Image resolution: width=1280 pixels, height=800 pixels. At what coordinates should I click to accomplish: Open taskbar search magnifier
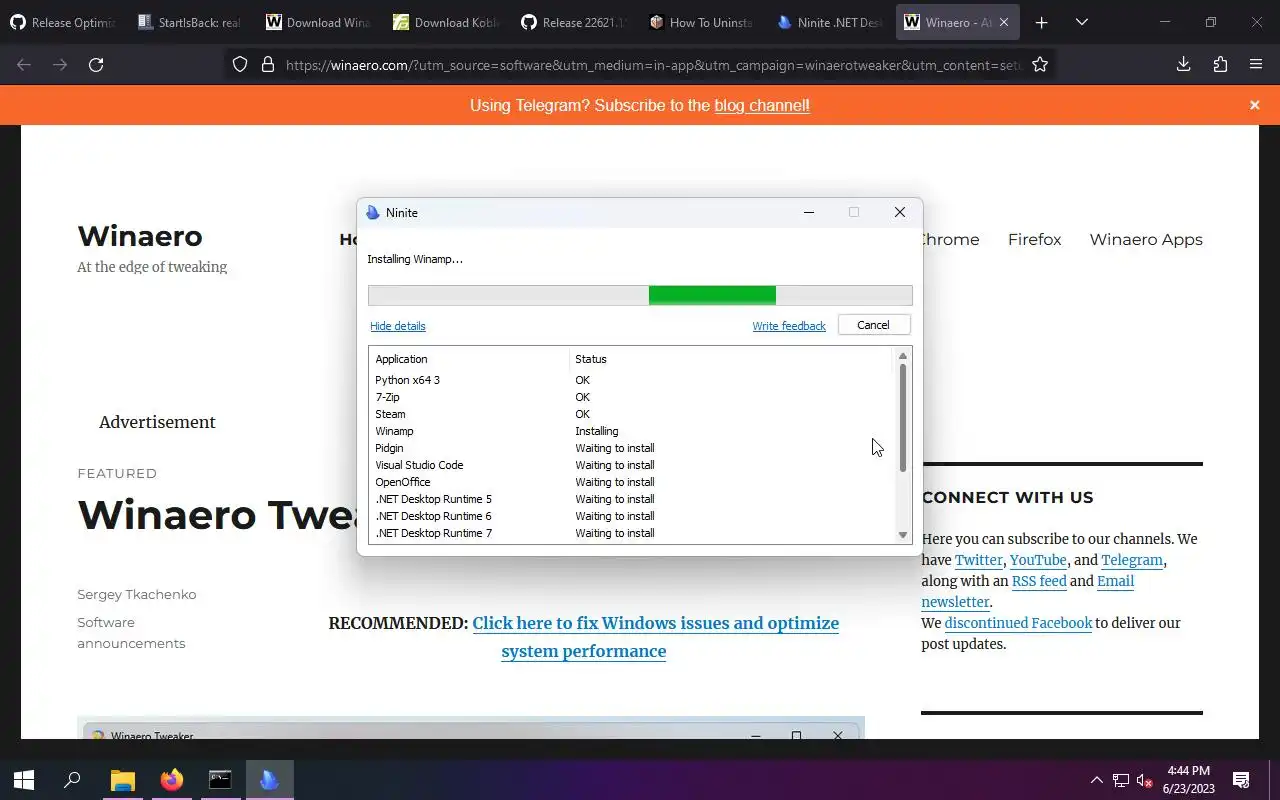click(72, 780)
